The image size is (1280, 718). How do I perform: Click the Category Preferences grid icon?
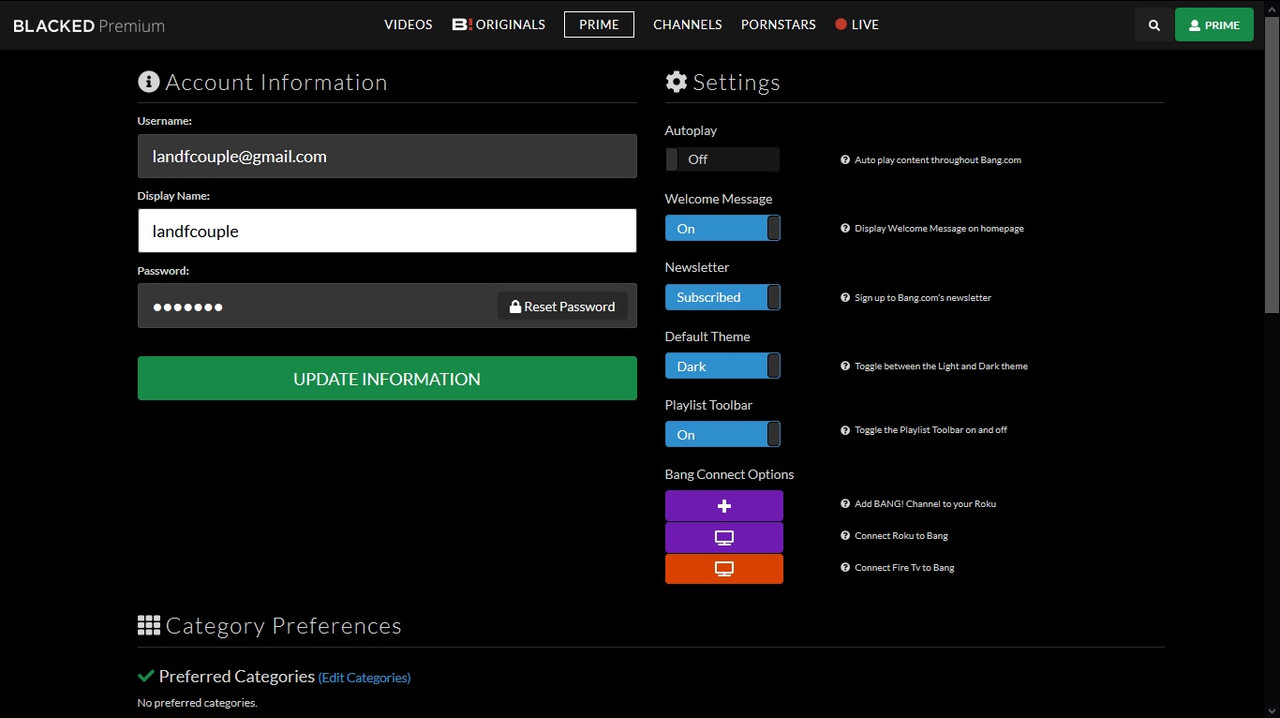[x=149, y=626]
